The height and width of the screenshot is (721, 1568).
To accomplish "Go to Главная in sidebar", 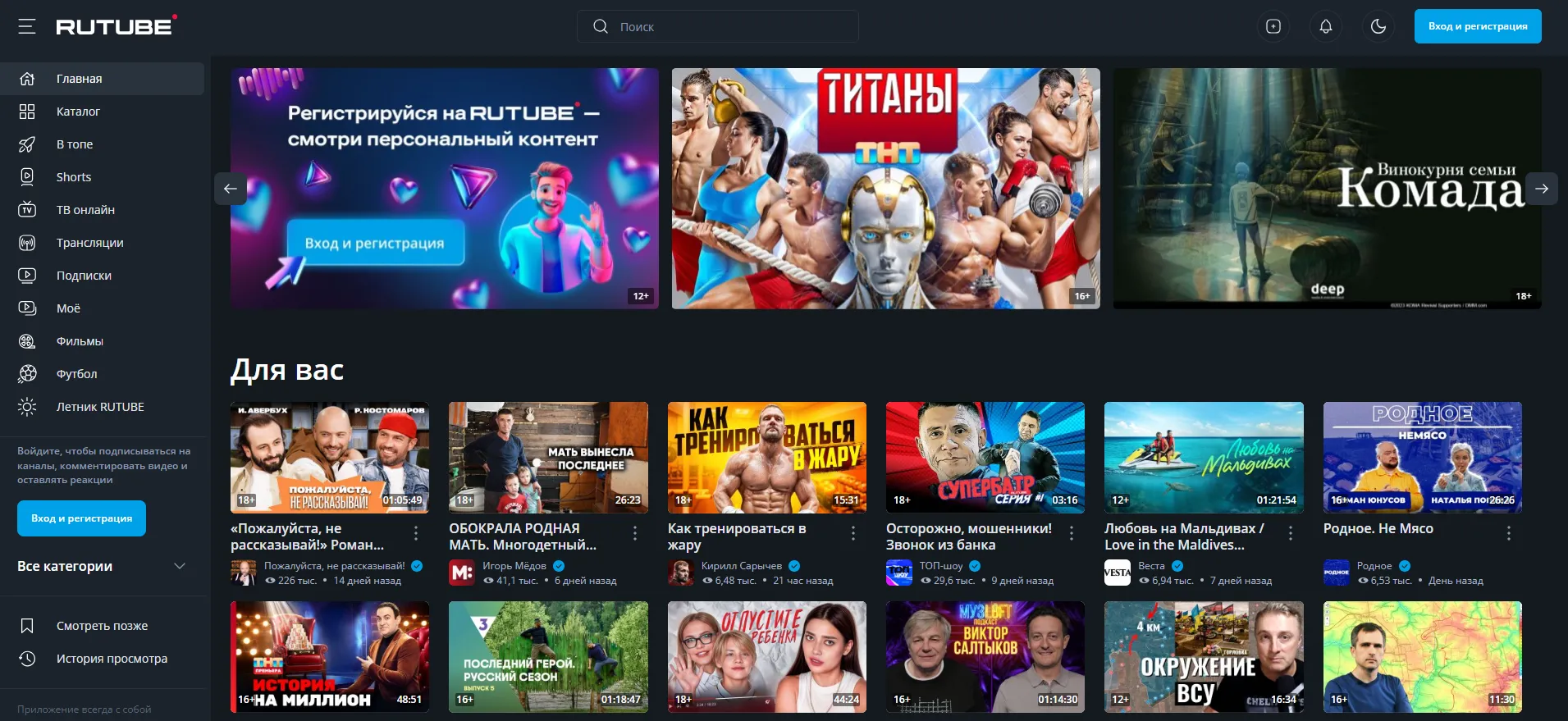I will tap(102, 79).
